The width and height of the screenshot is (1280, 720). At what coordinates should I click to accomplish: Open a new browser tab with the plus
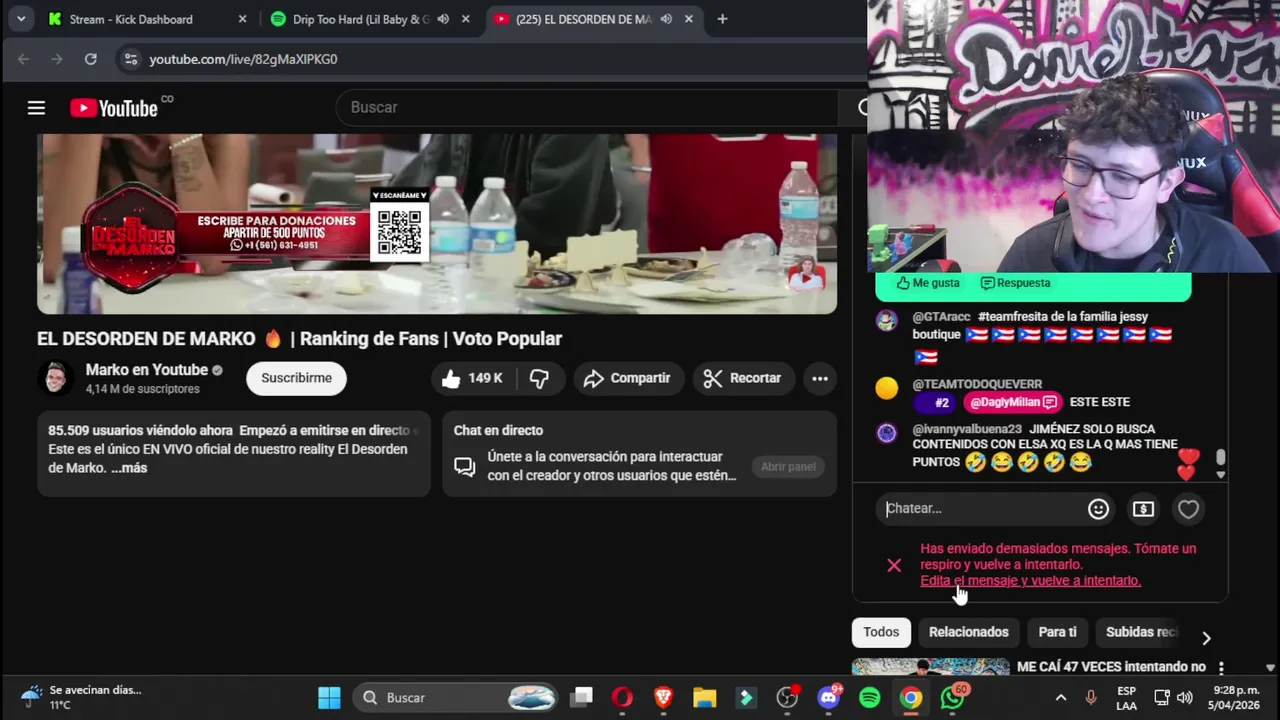coord(722,19)
